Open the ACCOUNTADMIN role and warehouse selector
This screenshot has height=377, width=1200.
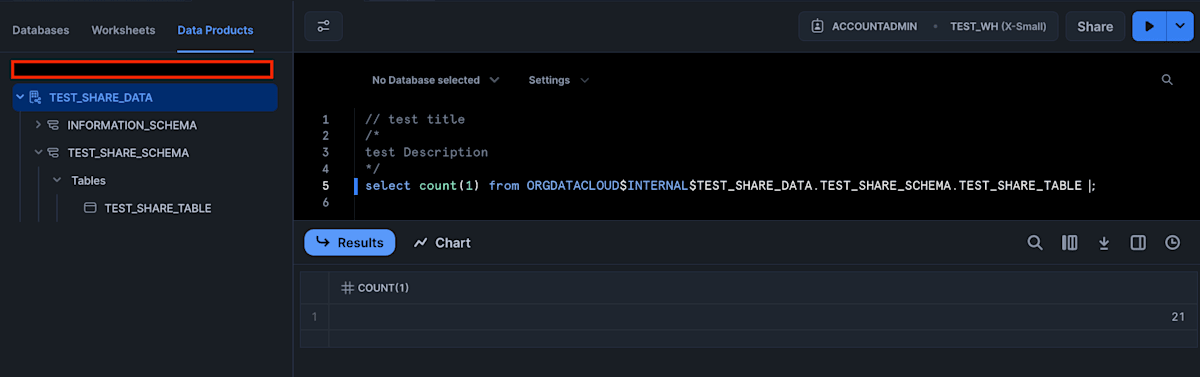[x=928, y=27]
